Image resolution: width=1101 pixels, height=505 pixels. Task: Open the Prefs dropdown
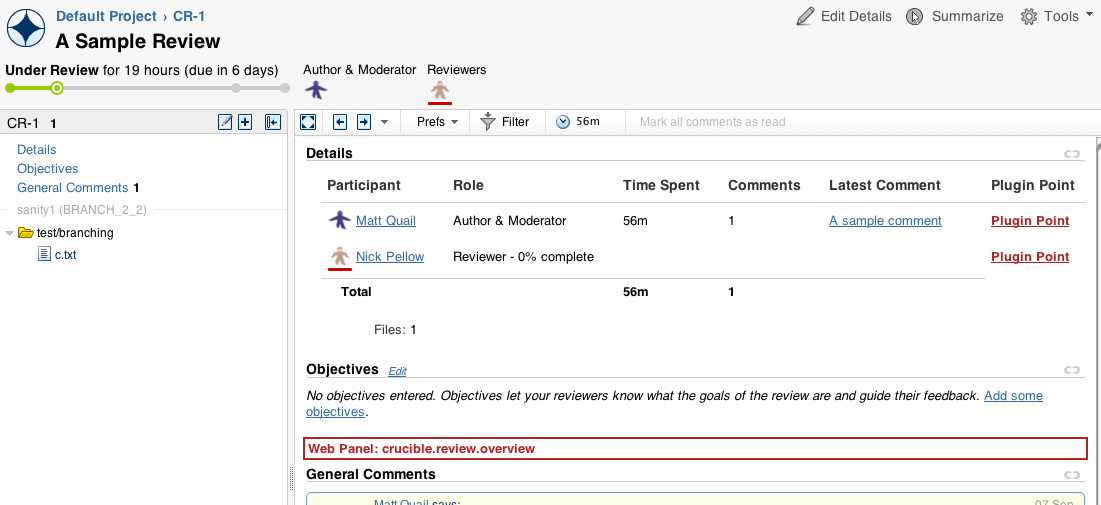coord(437,122)
